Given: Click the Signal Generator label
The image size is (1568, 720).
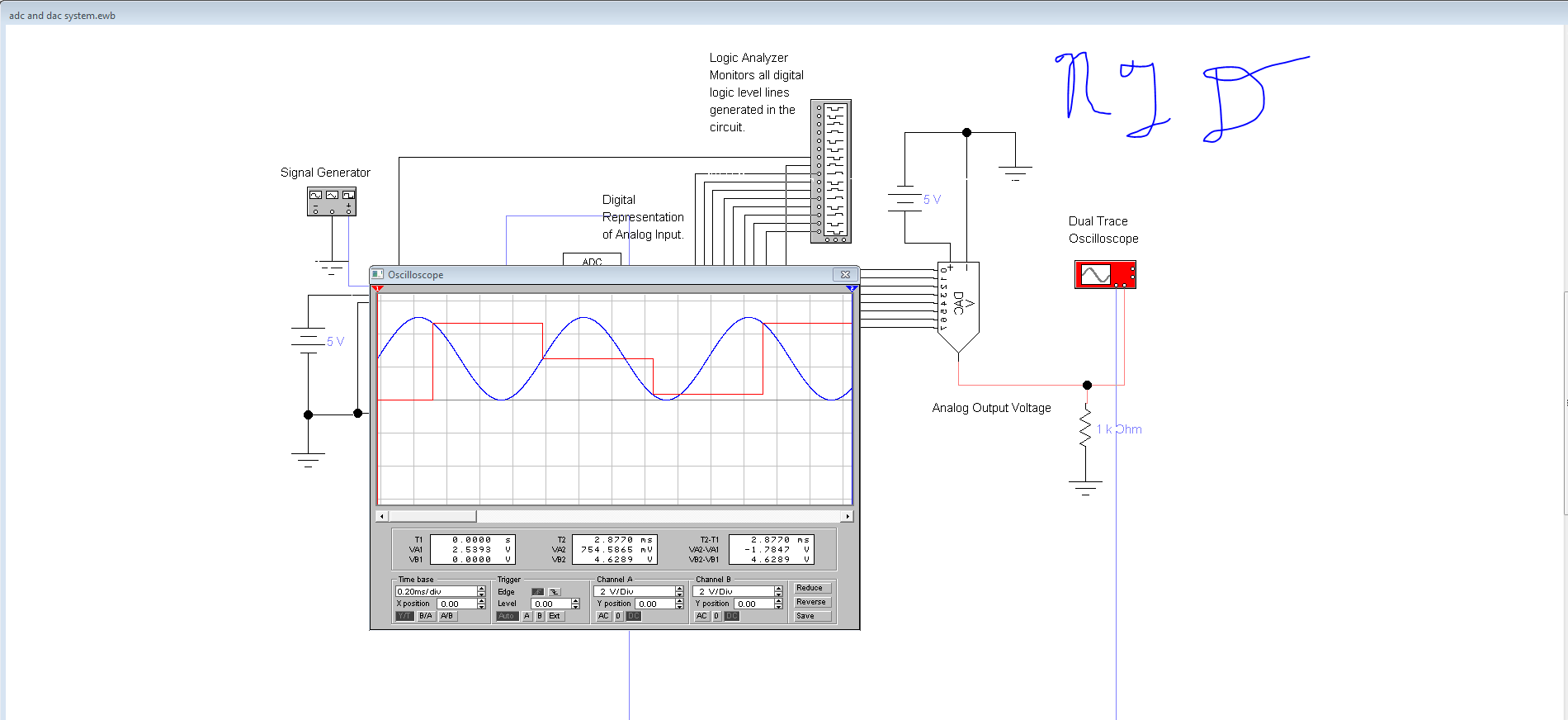Looking at the screenshot, I should pos(325,173).
